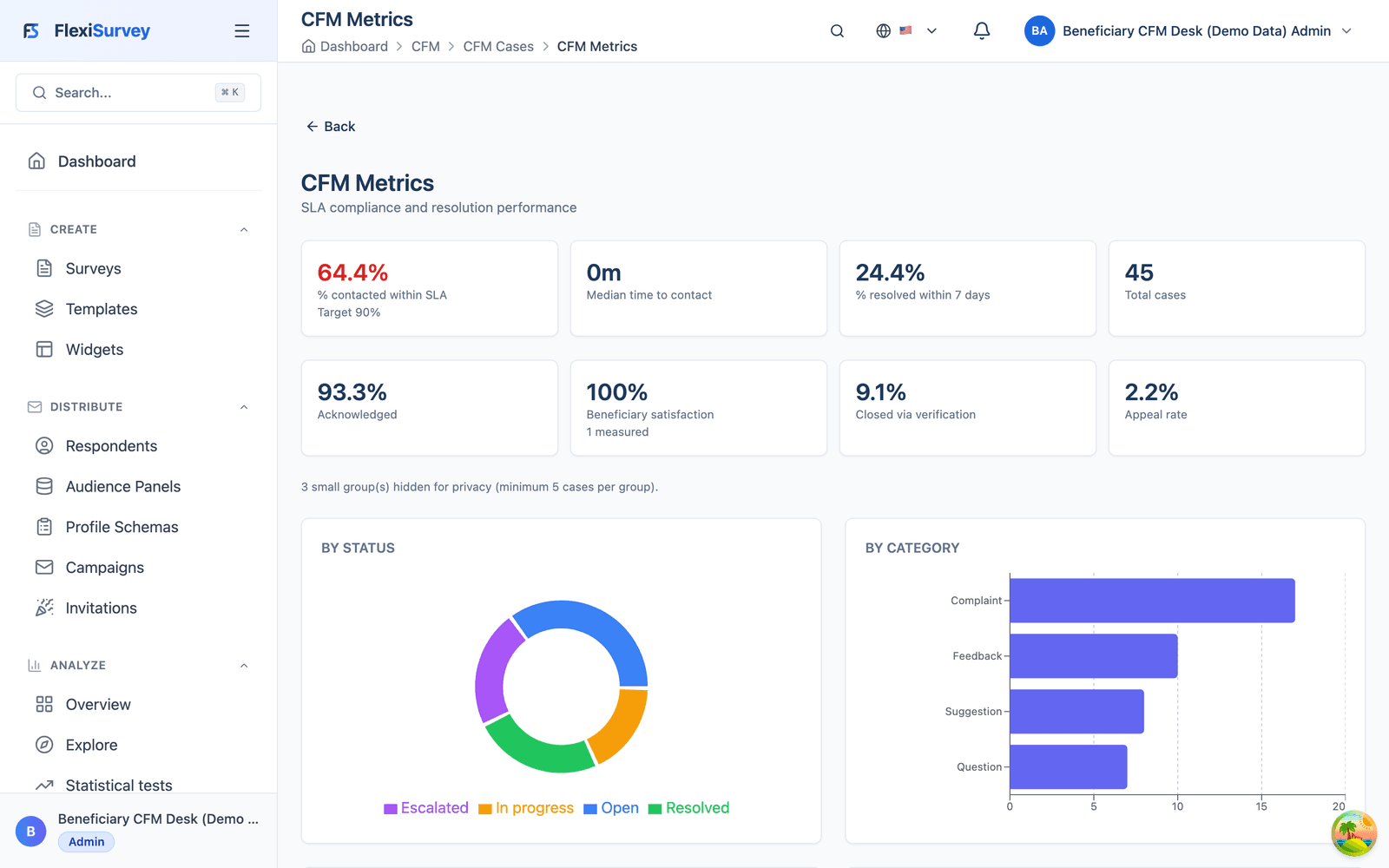Click the Suggestion bar in category chart
1389x868 pixels.
(x=1076, y=712)
